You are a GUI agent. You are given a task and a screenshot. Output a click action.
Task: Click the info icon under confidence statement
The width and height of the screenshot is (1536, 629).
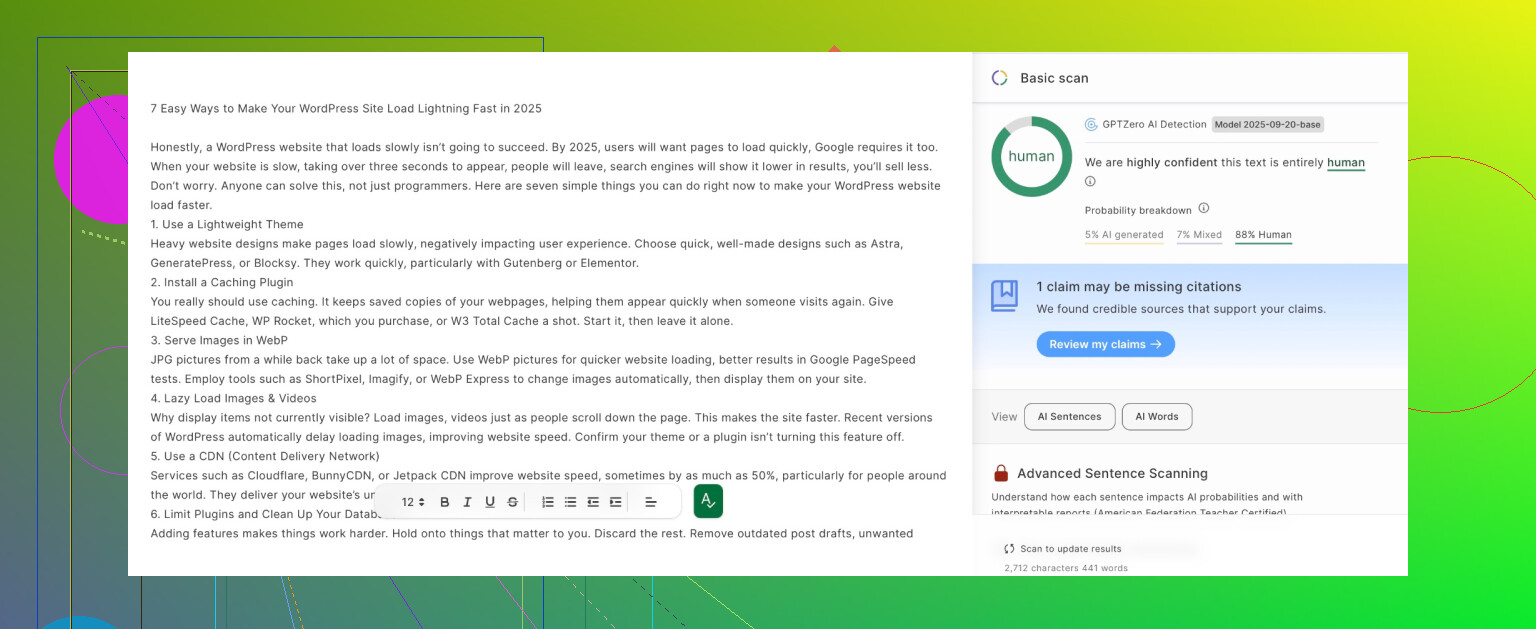tap(1090, 181)
